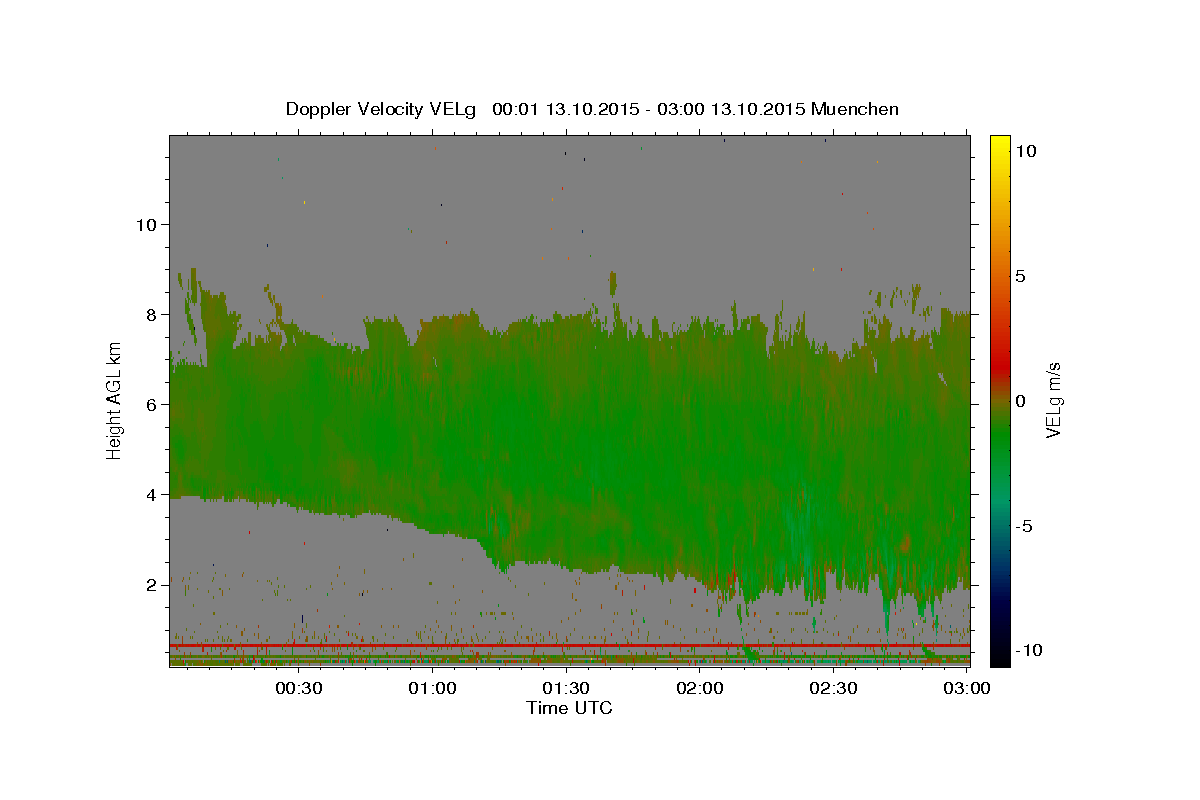Click the 02:30 time tick label
This screenshot has height=800, width=1200.
pos(833,688)
